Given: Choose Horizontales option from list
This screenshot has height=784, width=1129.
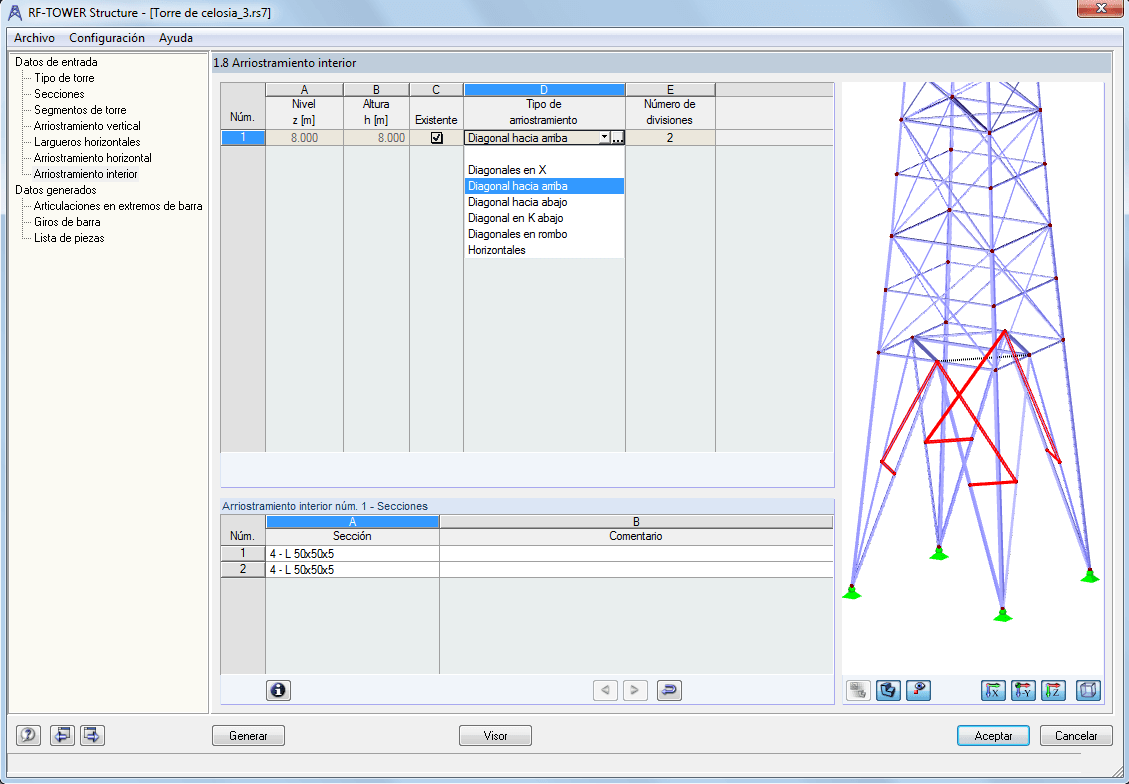Looking at the screenshot, I should click(544, 250).
